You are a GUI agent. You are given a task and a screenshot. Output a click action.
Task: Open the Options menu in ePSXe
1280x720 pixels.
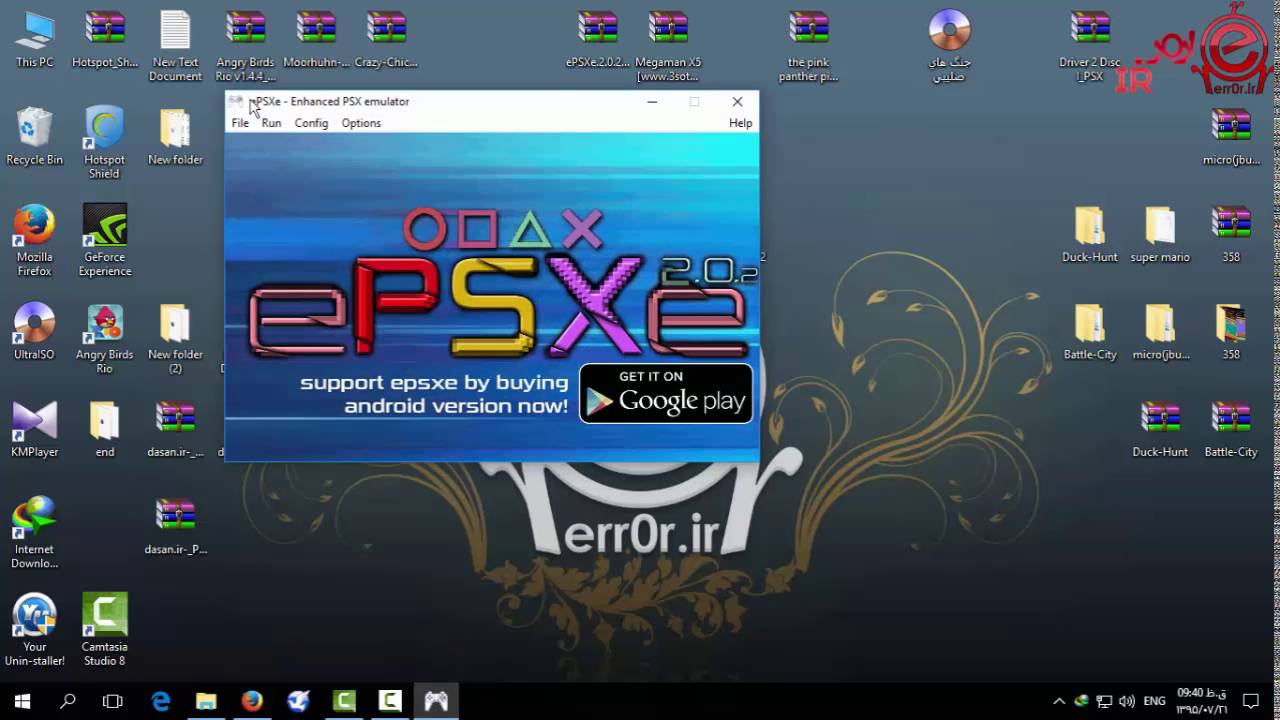click(361, 123)
